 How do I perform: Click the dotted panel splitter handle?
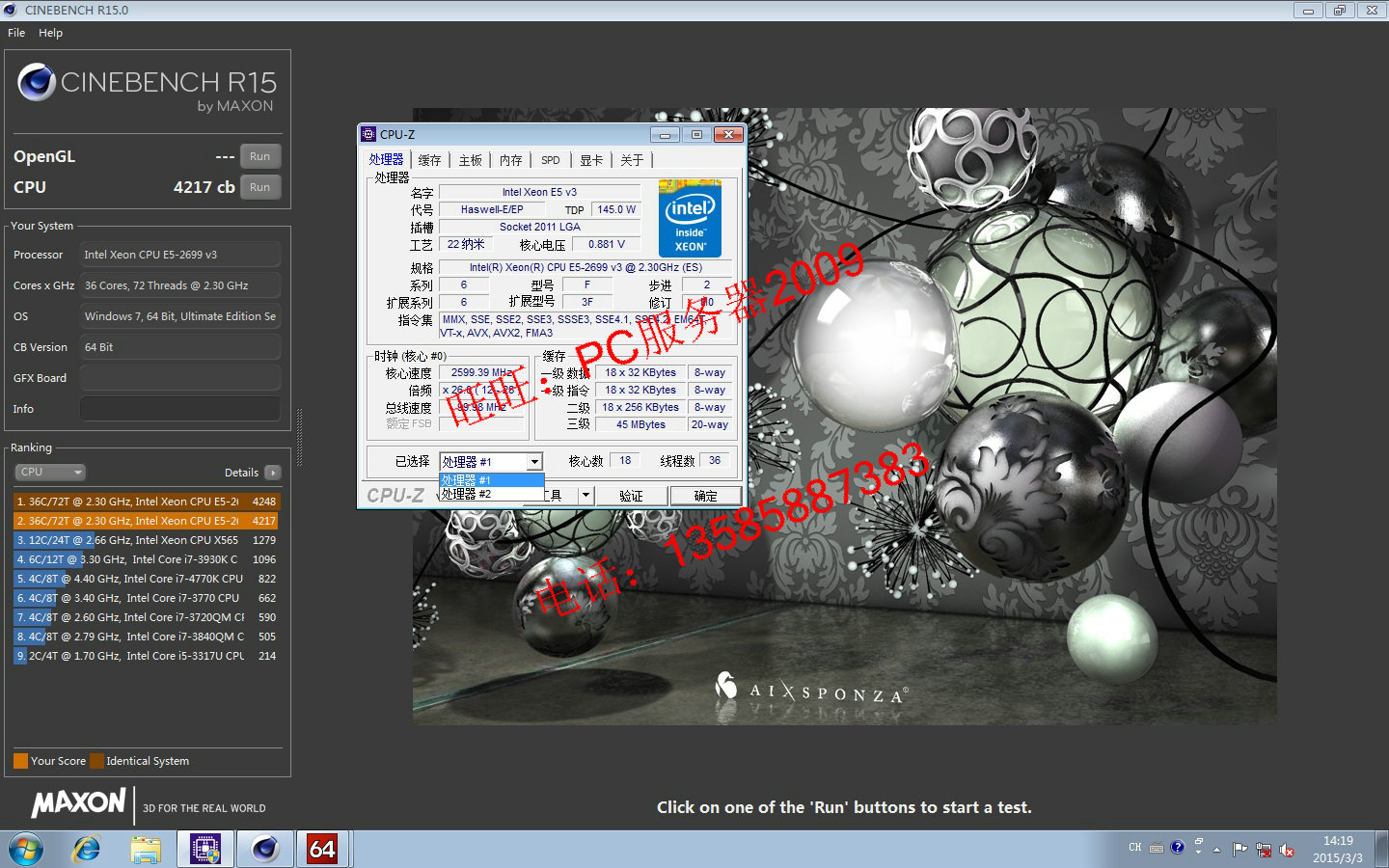[x=300, y=438]
